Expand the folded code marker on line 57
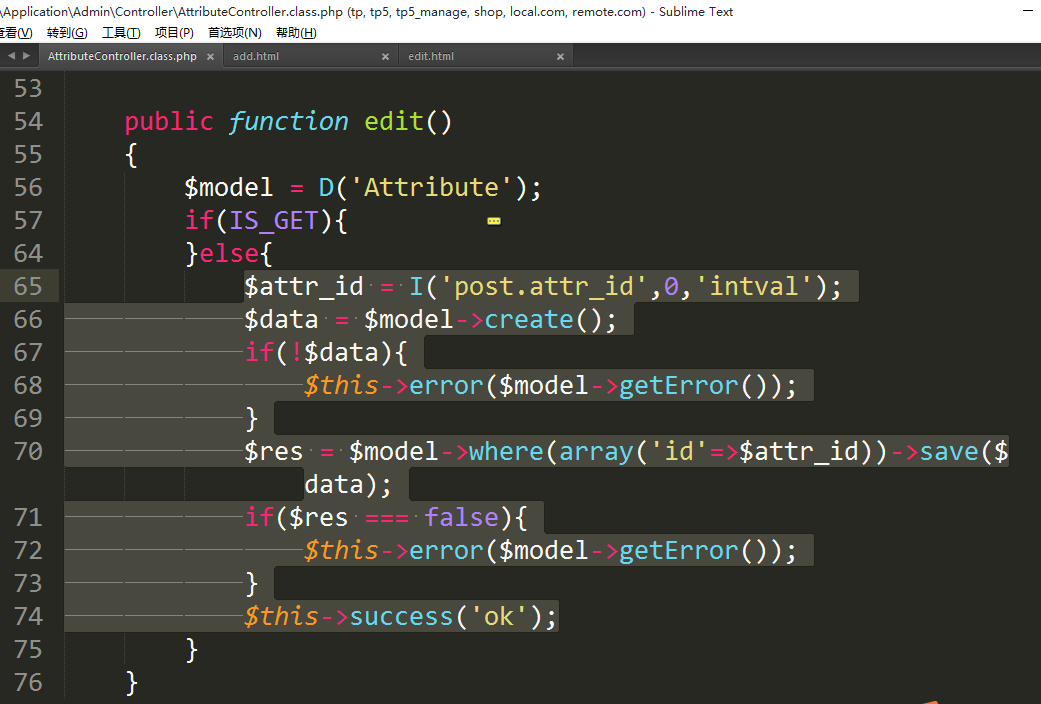Image resolution: width=1041 pixels, height=704 pixels. click(493, 221)
